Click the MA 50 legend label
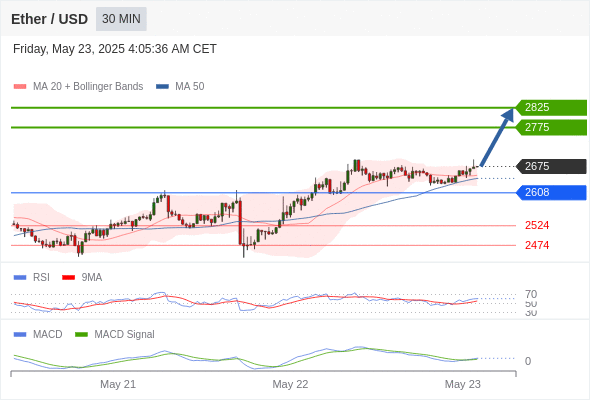The height and width of the screenshot is (400, 590). coord(190,87)
